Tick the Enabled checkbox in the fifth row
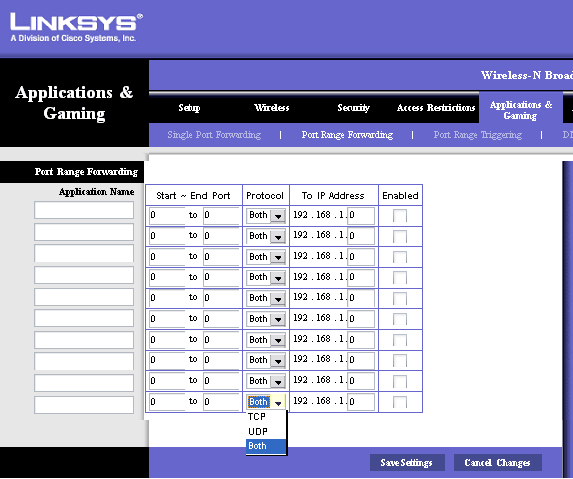 (x=400, y=299)
